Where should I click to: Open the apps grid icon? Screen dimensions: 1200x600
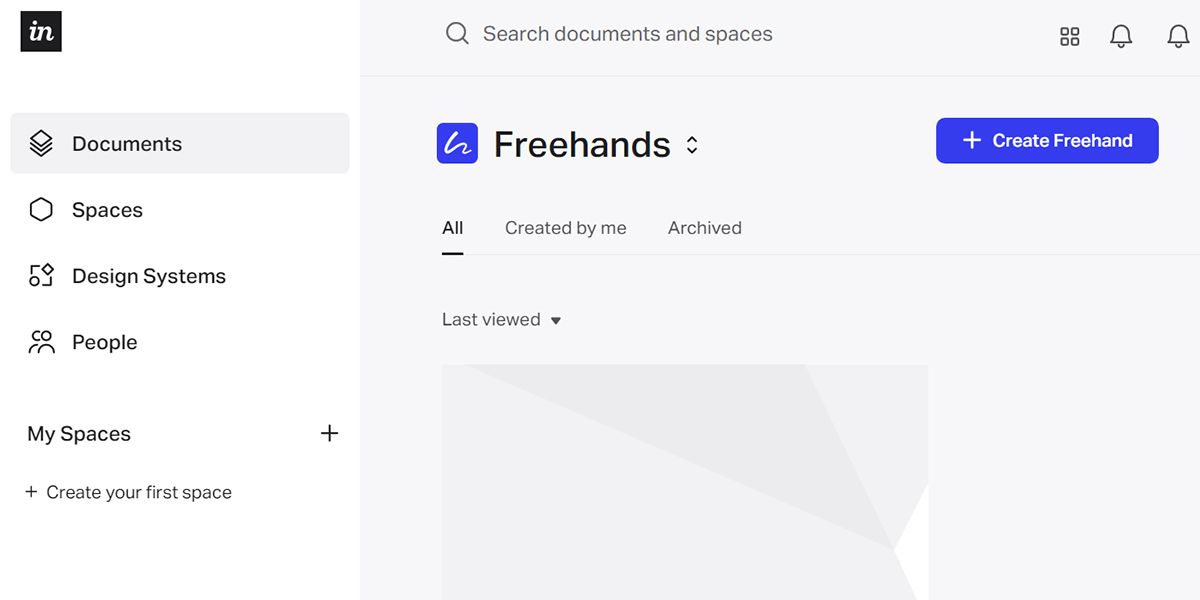click(1069, 36)
